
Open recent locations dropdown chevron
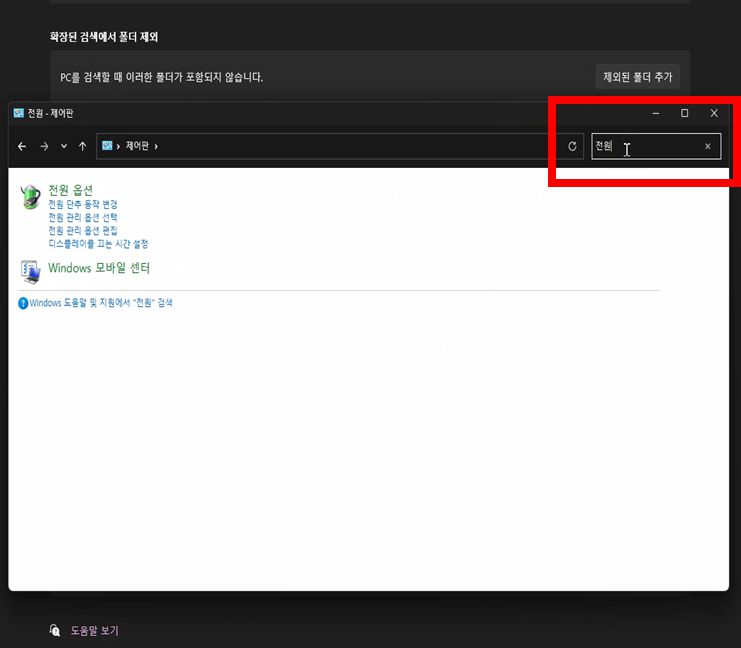tap(64, 147)
